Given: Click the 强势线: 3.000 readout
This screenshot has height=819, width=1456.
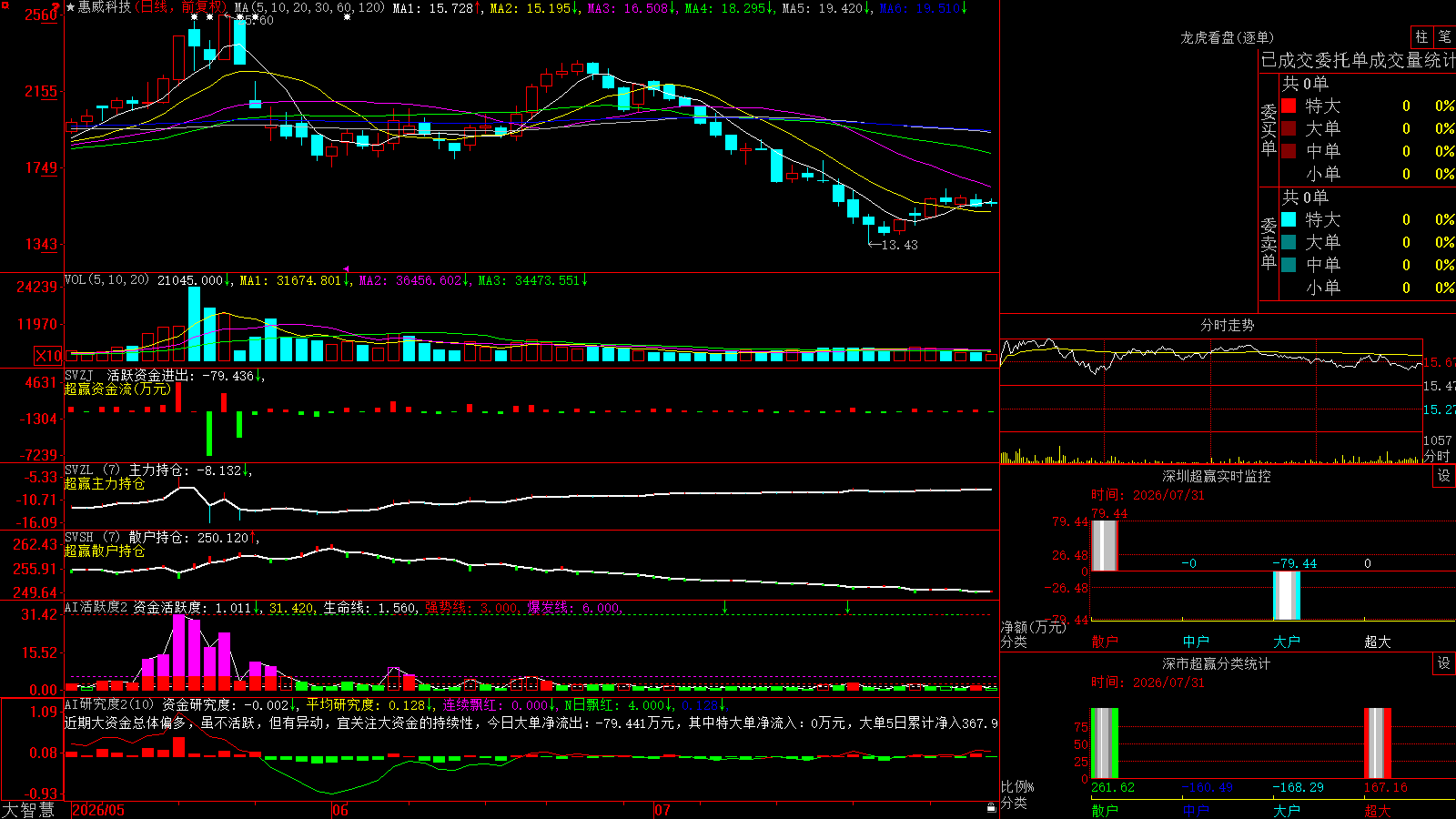Looking at the screenshot, I should [472, 607].
